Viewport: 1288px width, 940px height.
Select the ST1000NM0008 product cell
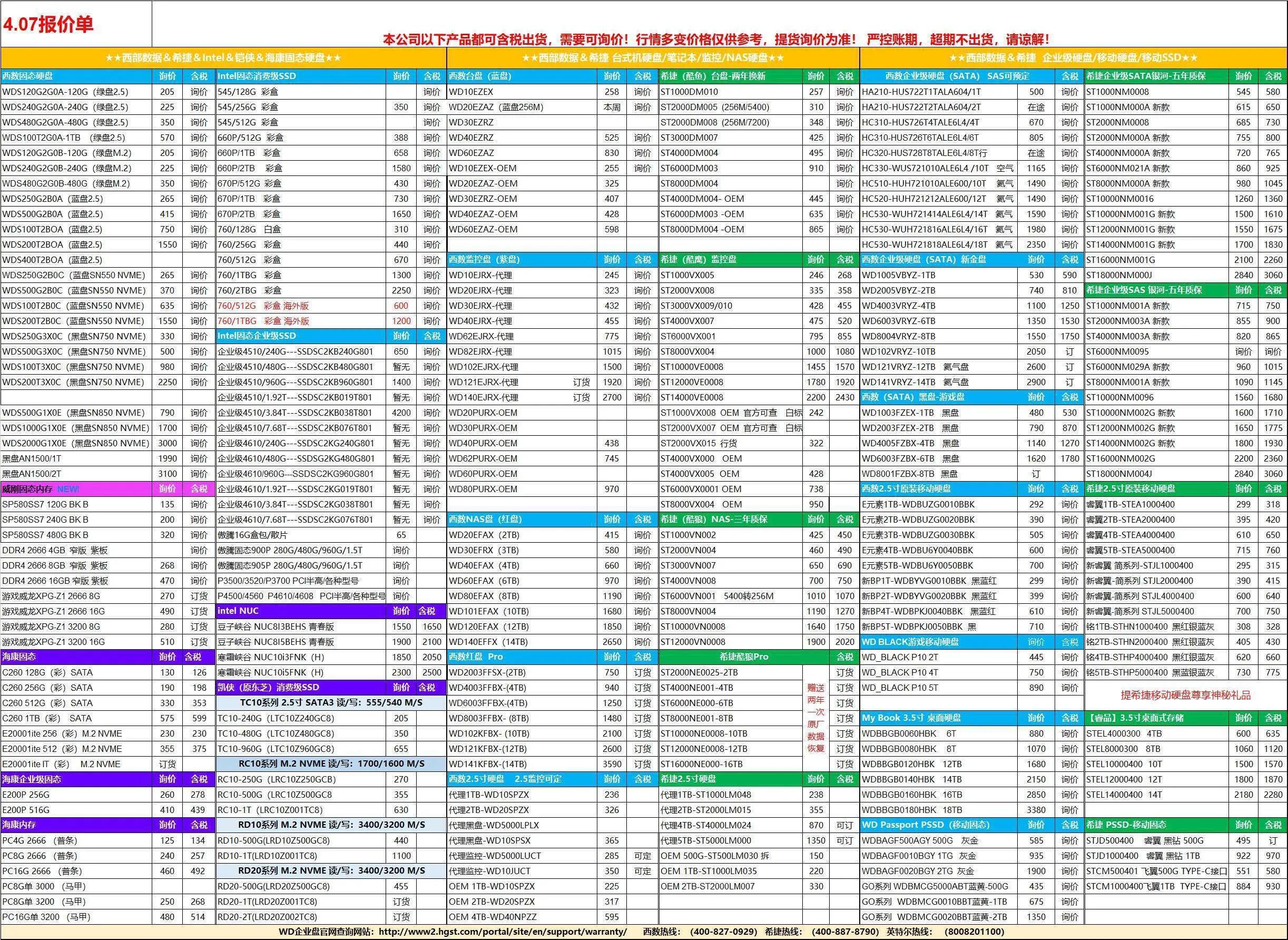[1157, 92]
